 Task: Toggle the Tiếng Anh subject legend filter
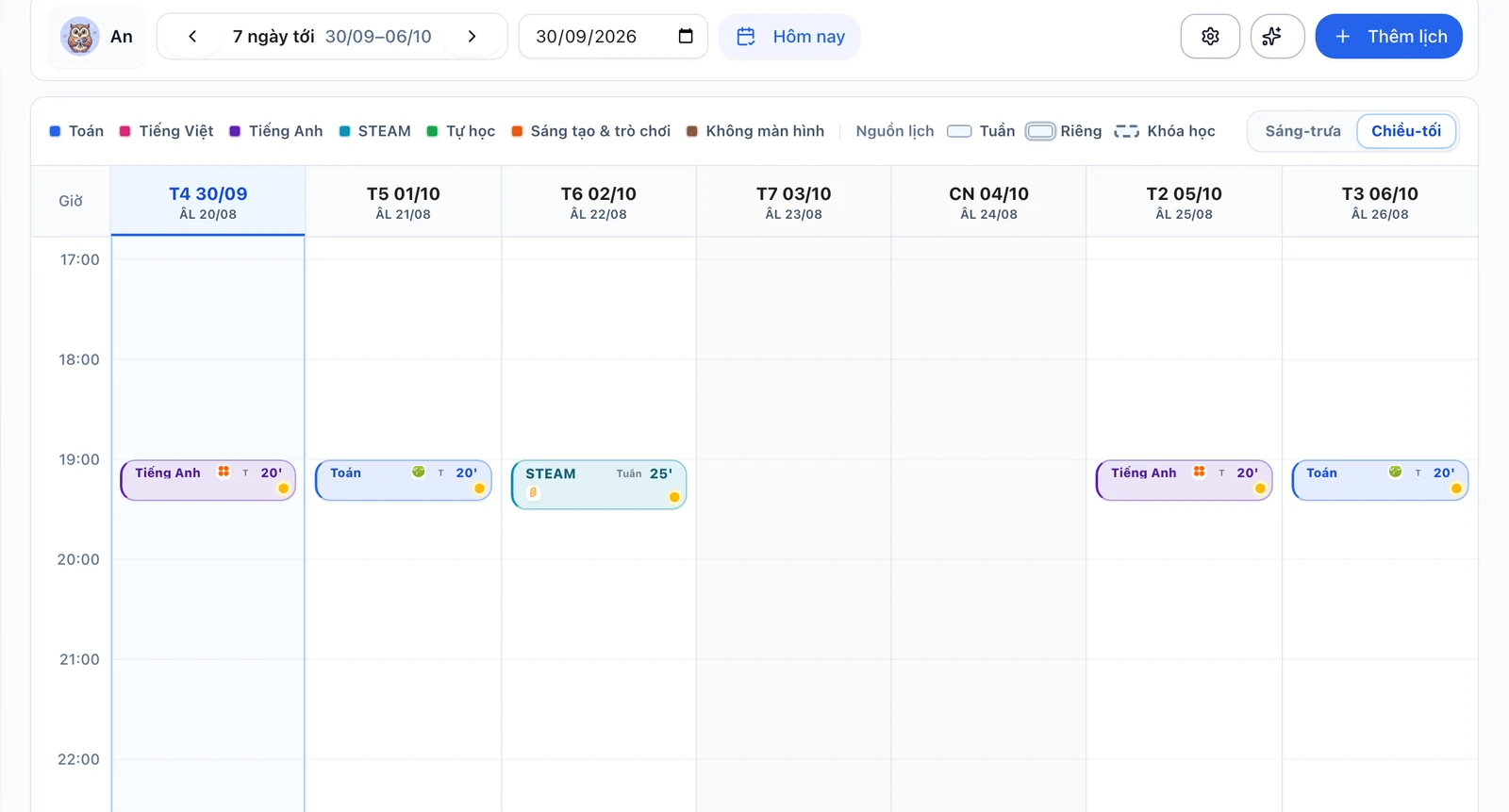click(276, 131)
